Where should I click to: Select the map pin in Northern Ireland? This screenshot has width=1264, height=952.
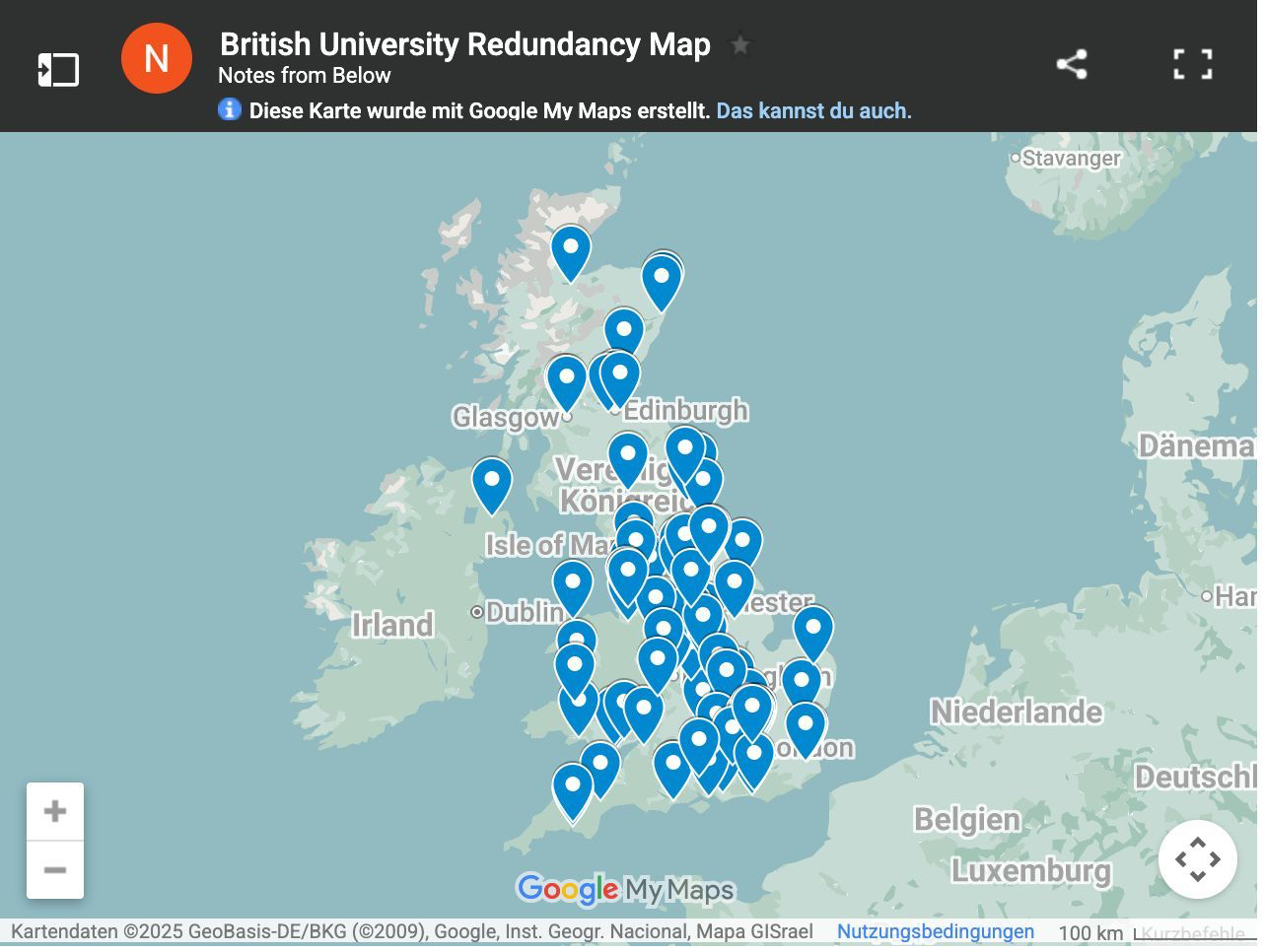click(x=492, y=483)
